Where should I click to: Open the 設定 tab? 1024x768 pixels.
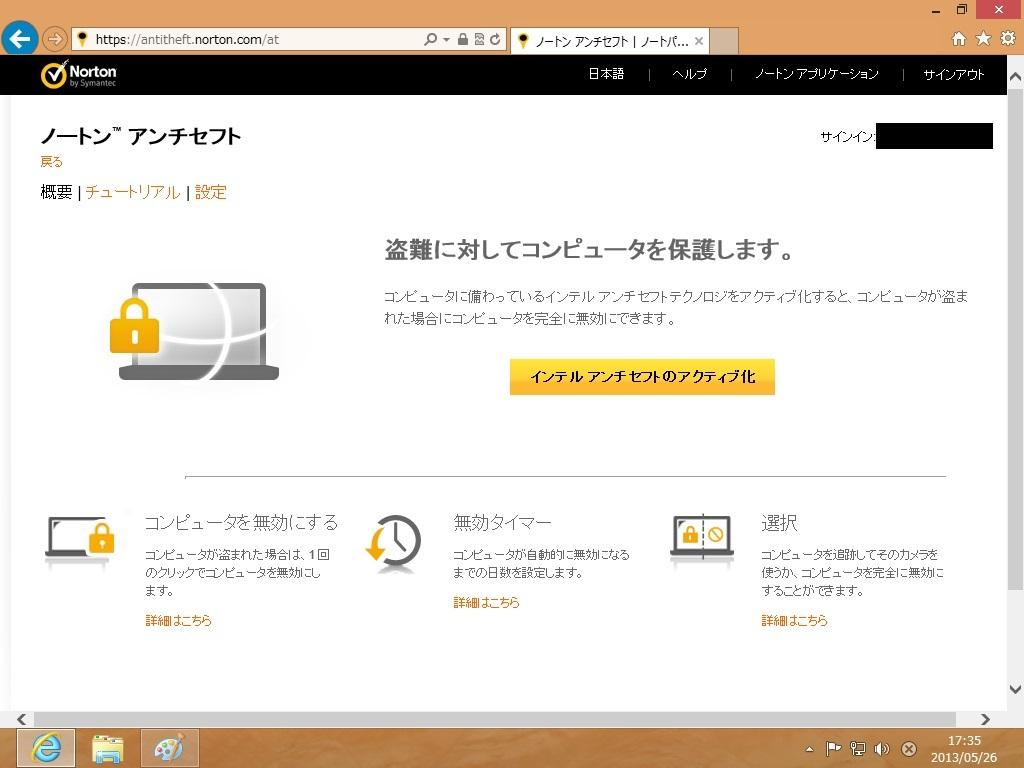[x=210, y=192]
